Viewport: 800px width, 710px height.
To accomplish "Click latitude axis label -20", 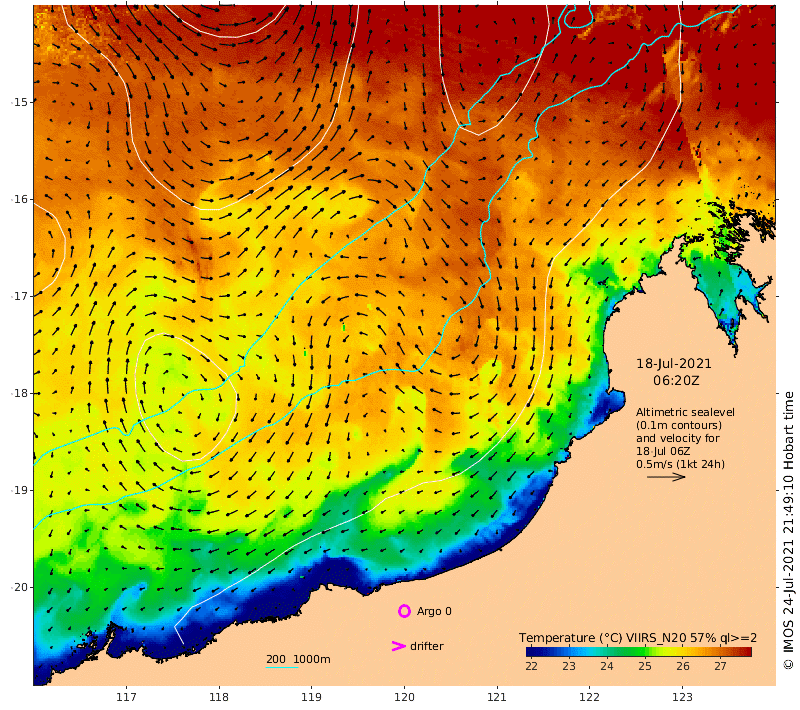I will coord(19,587).
